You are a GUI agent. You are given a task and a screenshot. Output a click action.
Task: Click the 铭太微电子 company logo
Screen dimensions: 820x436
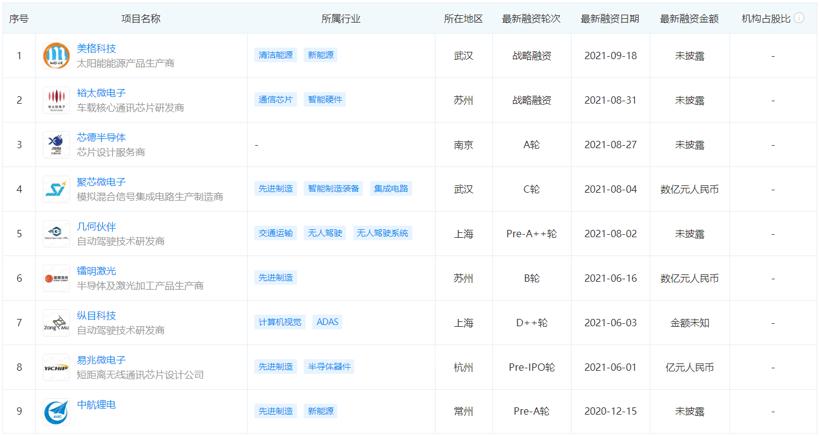pyautogui.click(x=56, y=100)
